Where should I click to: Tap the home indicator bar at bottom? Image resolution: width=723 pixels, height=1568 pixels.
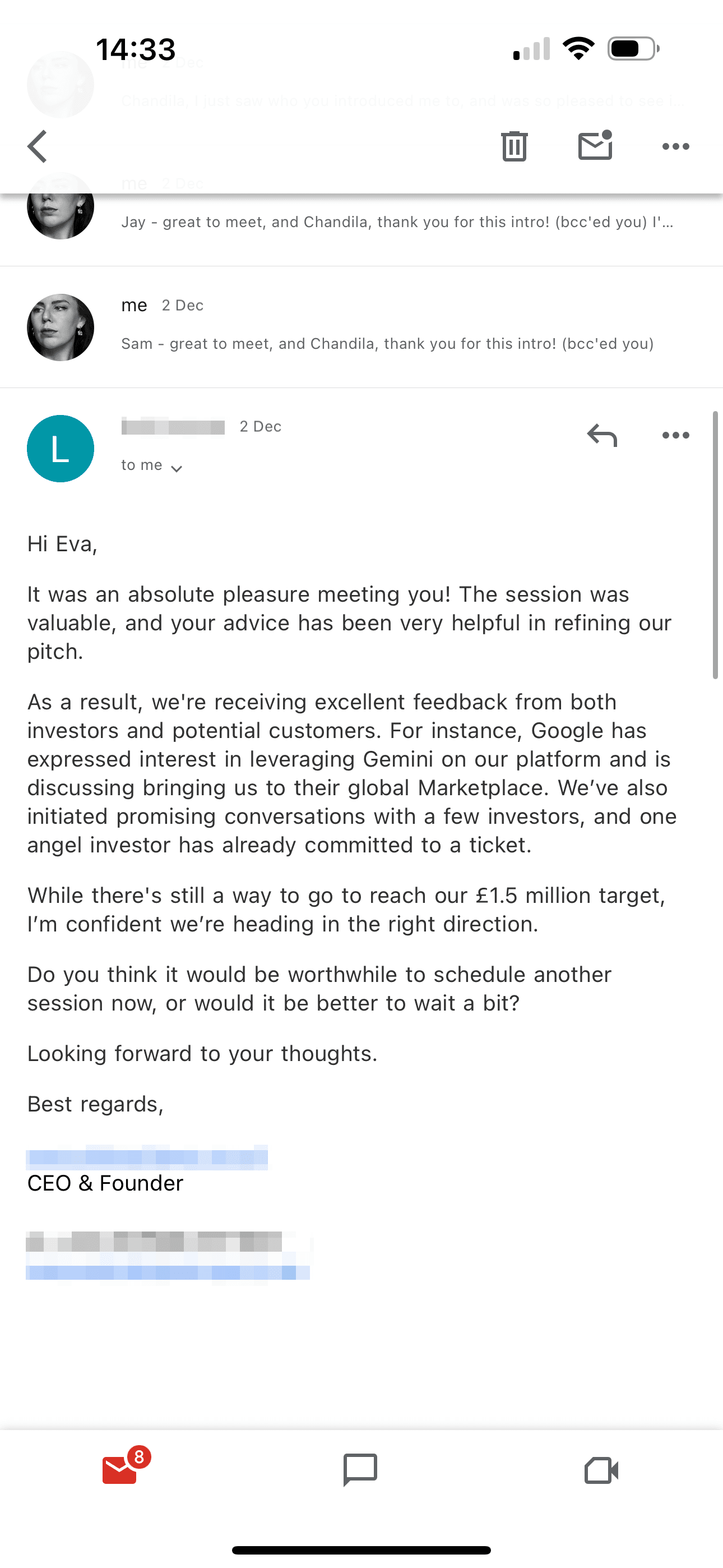pyautogui.click(x=361, y=1549)
